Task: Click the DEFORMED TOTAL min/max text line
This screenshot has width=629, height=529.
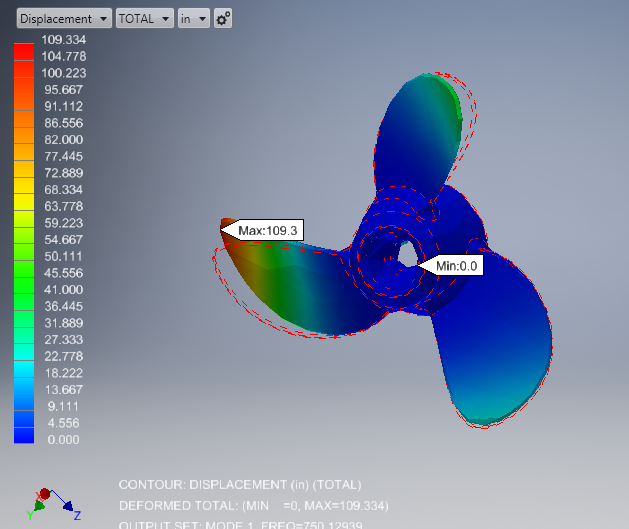Action: [x=254, y=506]
